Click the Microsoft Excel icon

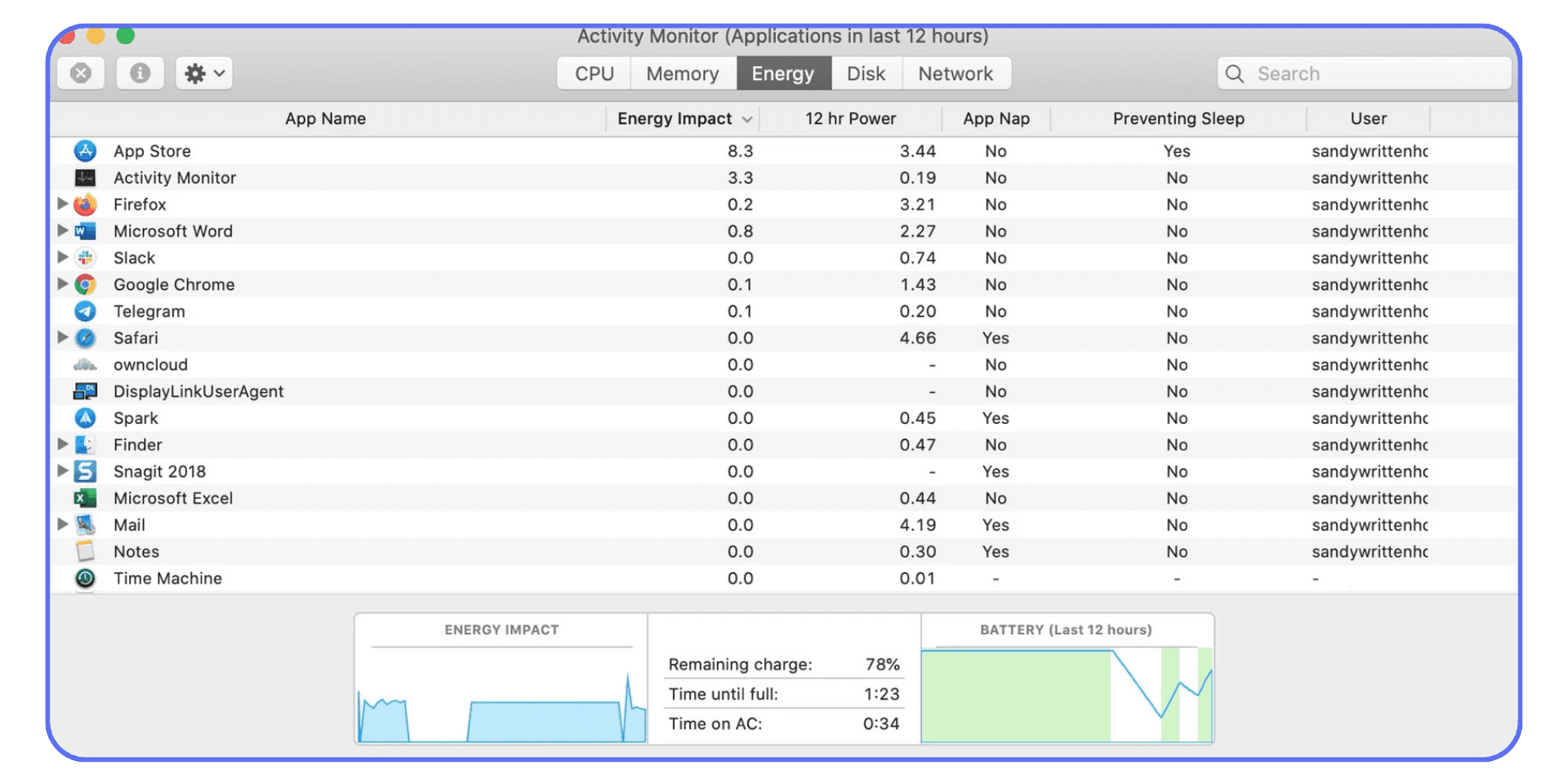point(85,498)
